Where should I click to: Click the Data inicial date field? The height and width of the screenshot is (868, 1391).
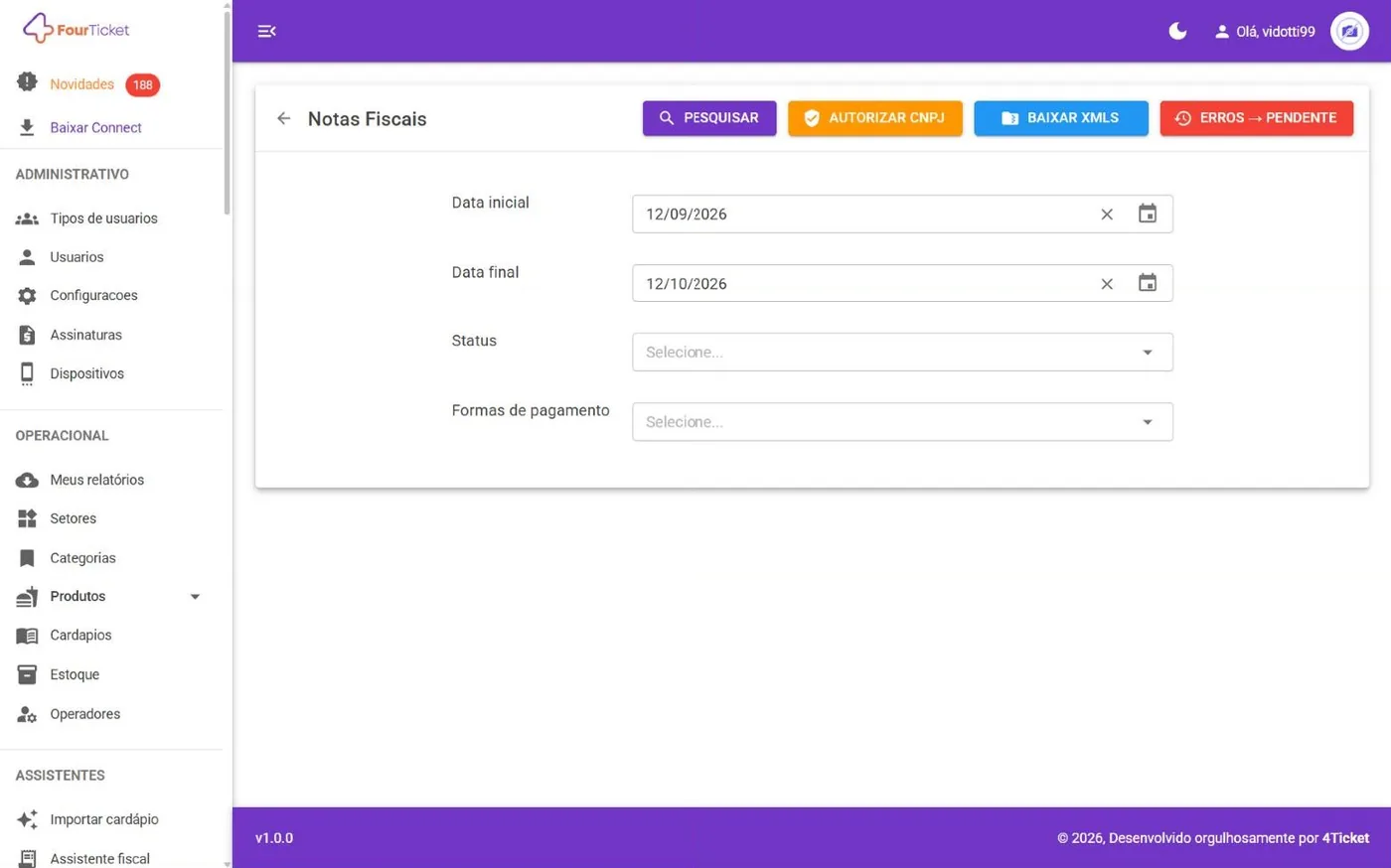(902, 214)
